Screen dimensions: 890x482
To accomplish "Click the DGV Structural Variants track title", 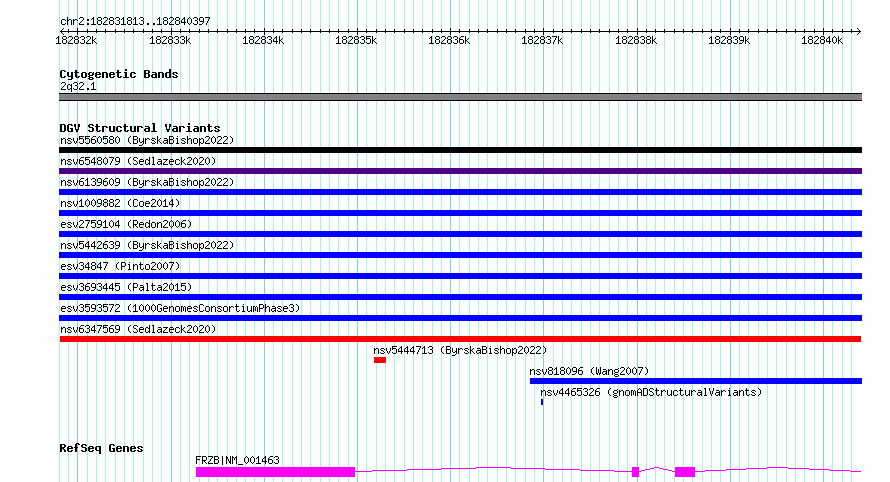I will tap(140, 128).
